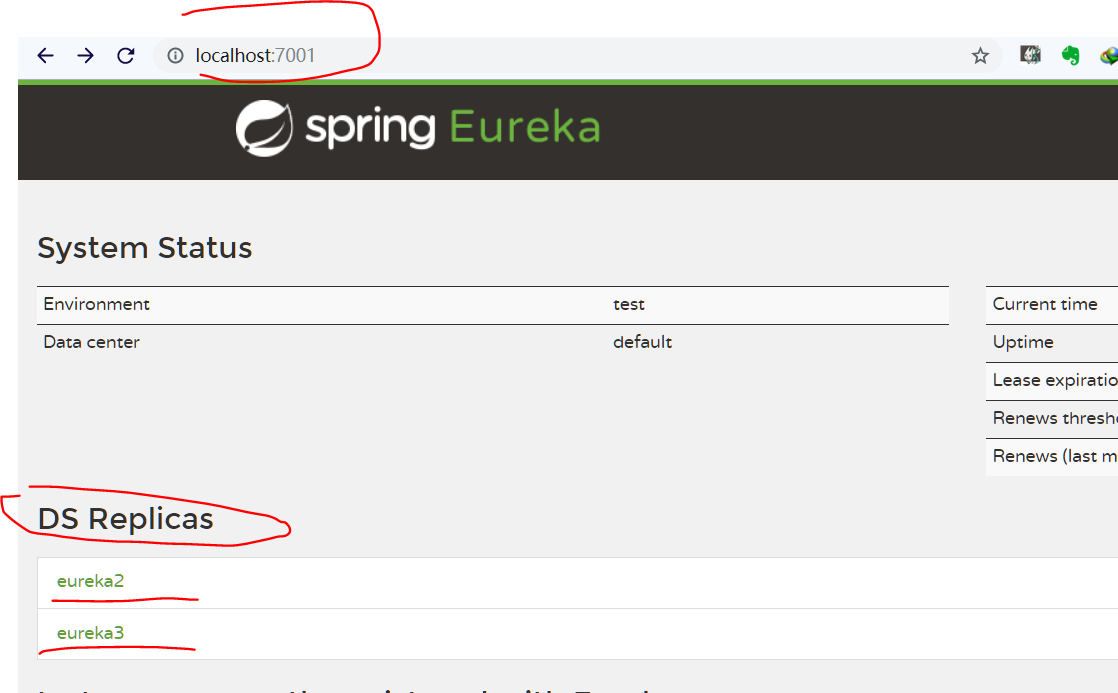
Task: Open the Internet Download Manager extension
Action: (x=1110, y=55)
